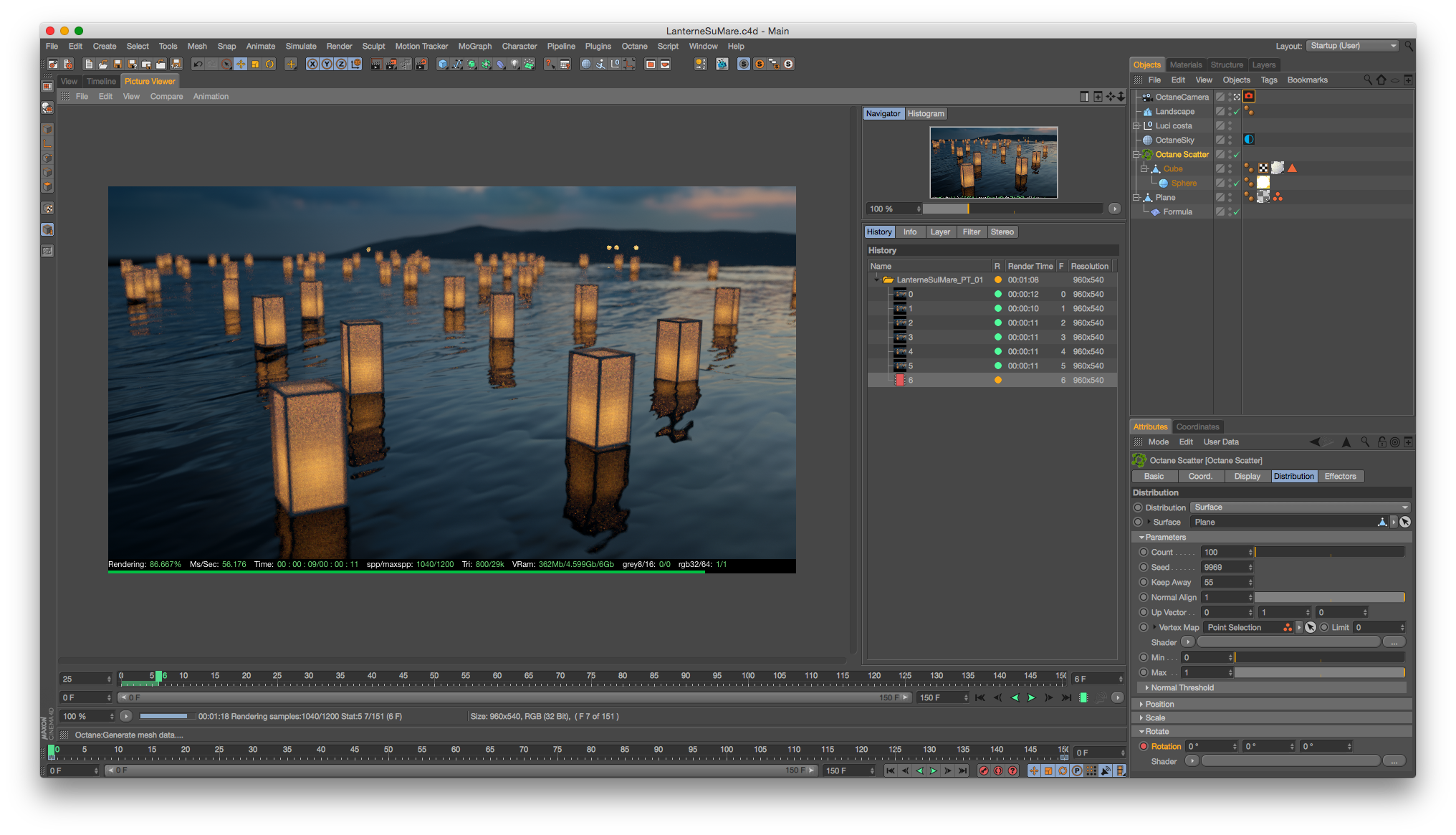
Task: Click the Normal Align slider bar
Action: [1328, 597]
